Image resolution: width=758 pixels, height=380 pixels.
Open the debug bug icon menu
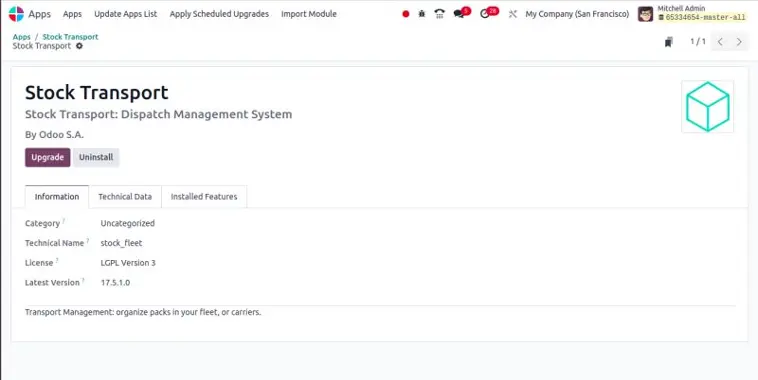click(422, 14)
